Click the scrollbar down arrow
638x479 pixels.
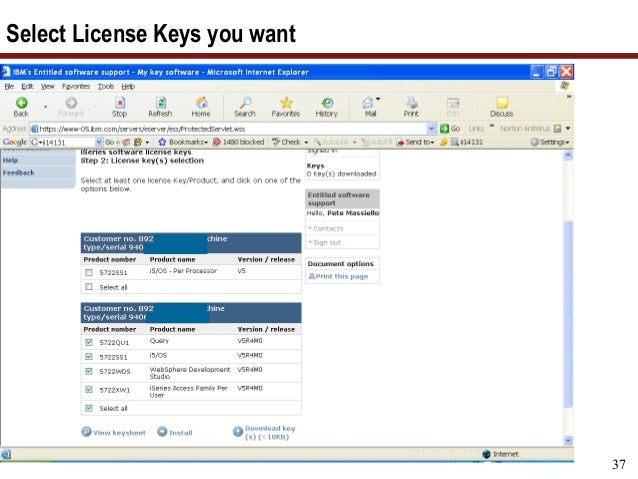point(568,440)
